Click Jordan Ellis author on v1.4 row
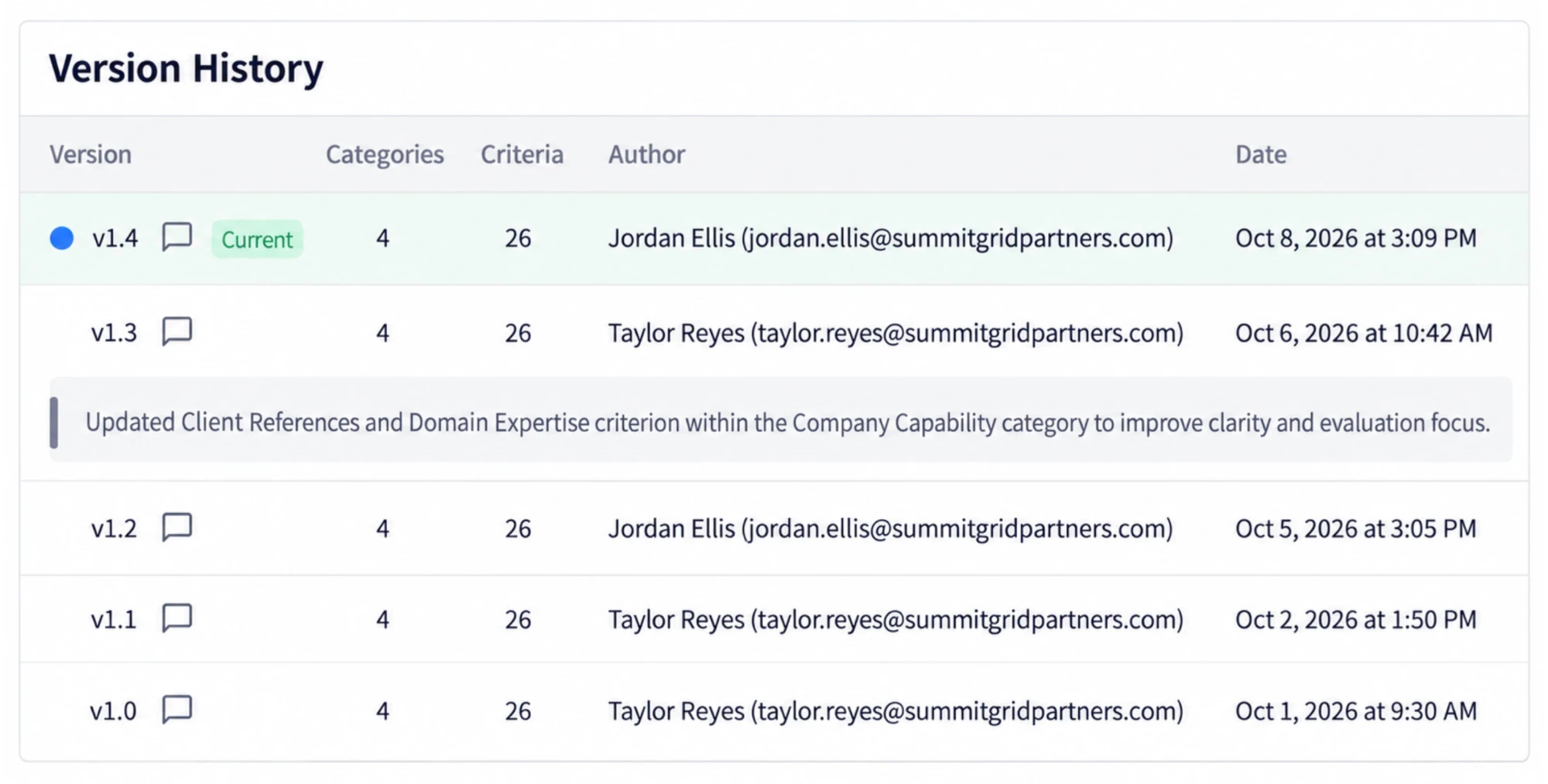 point(891,238)
